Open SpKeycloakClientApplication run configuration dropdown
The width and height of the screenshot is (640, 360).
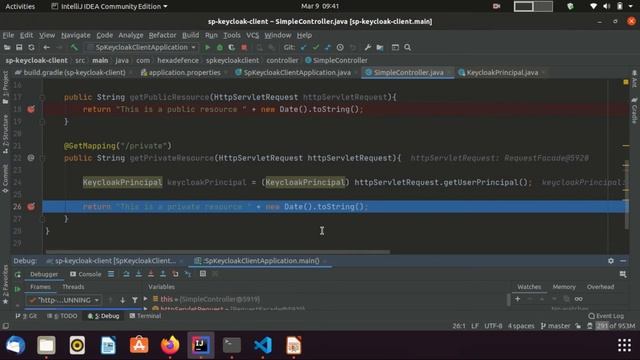pyautogui.click(x=142, y=47)
